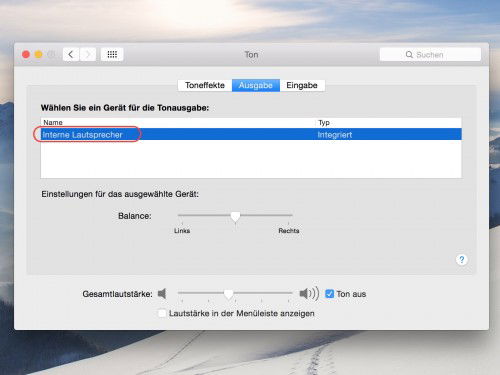Viewport: 500px width, 375px height.
Task: Close the Ton window with red button
Action: tap(26, 54)
